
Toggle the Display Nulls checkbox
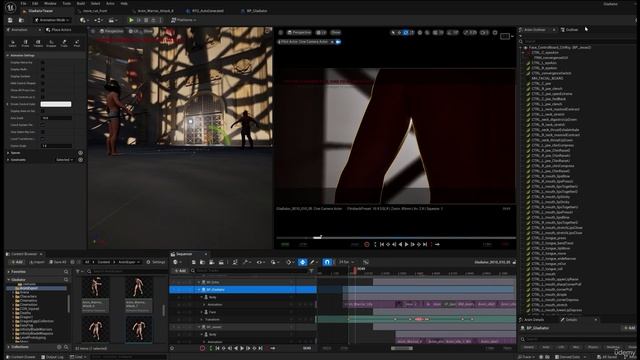click(43, 69)
